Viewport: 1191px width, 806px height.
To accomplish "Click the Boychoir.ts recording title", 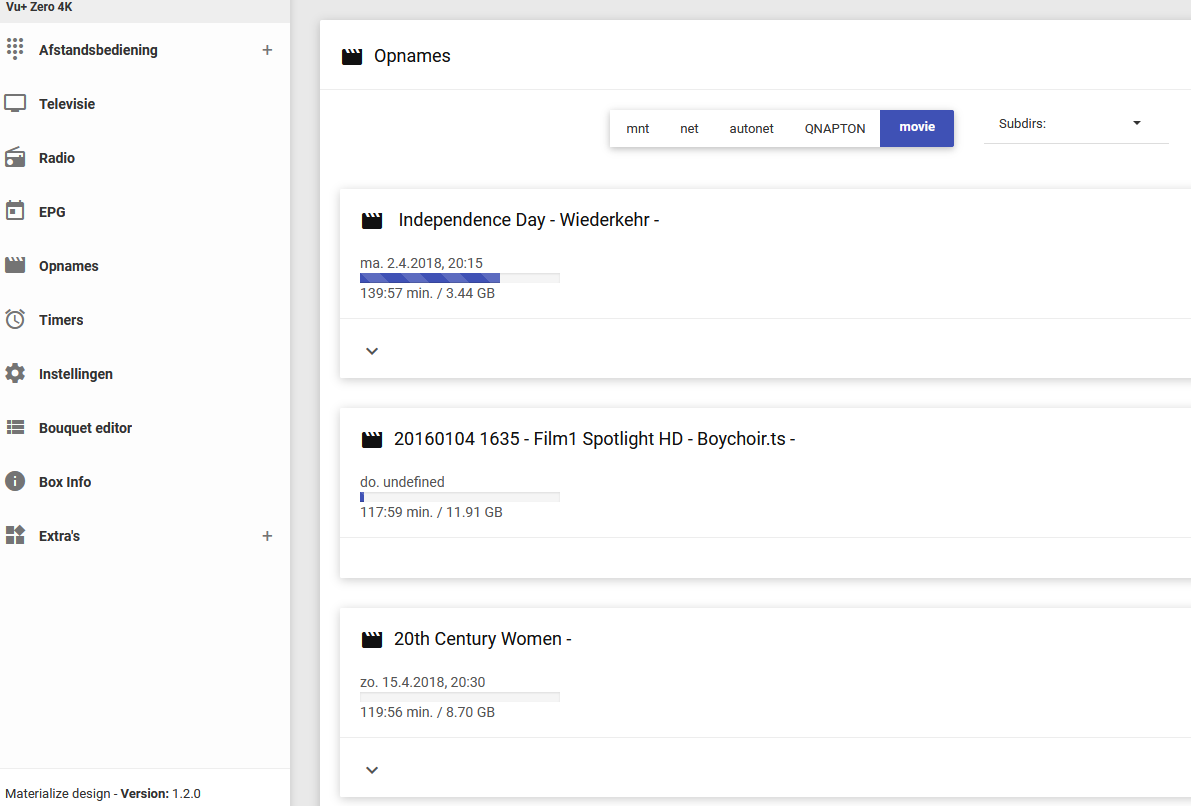I will (x=594, y=439).
